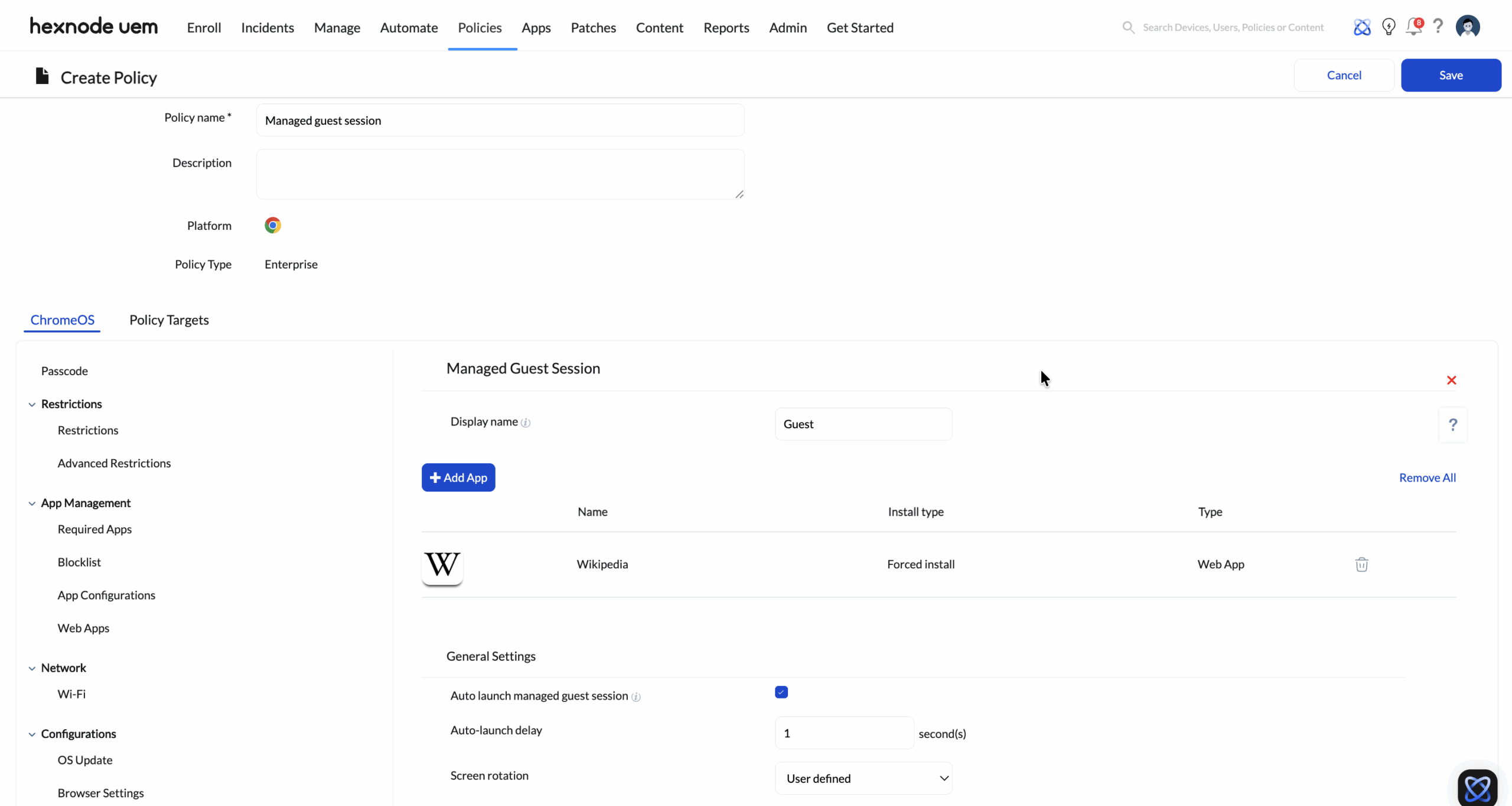Clear the Auto-launch delay value field
This screenshot has height=806, width=1512.
[x=843, y=733]
